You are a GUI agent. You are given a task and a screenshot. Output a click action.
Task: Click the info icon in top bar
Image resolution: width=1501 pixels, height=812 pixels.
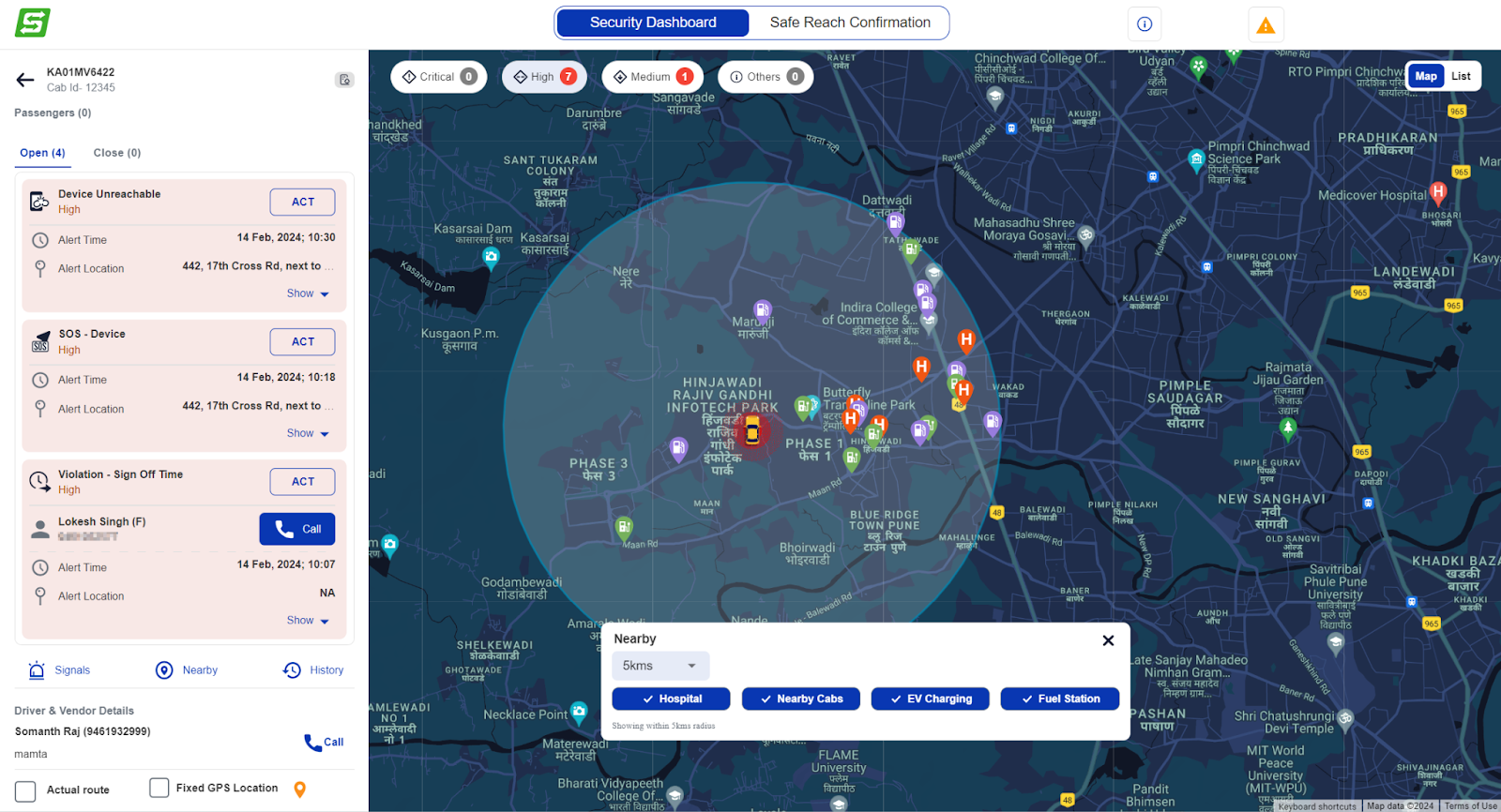tap(1145, 24)
